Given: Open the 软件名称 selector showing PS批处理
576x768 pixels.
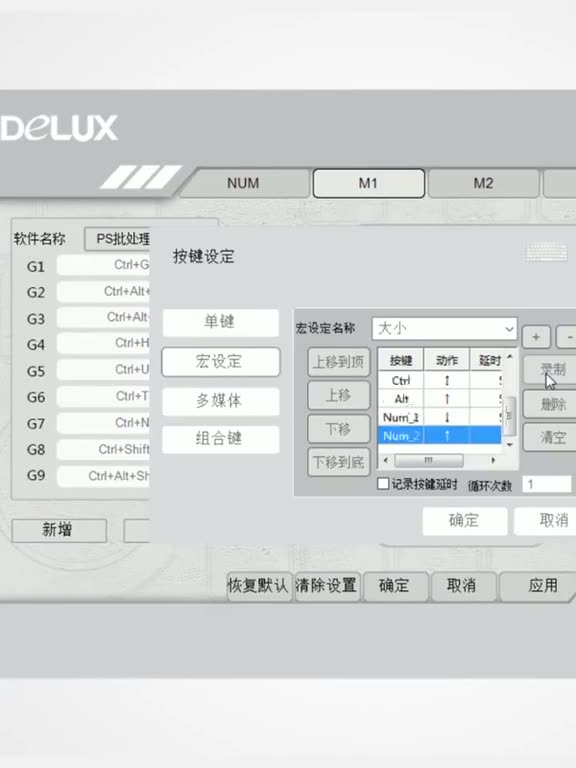Looking at the screenshot, I should pos(118,239).
